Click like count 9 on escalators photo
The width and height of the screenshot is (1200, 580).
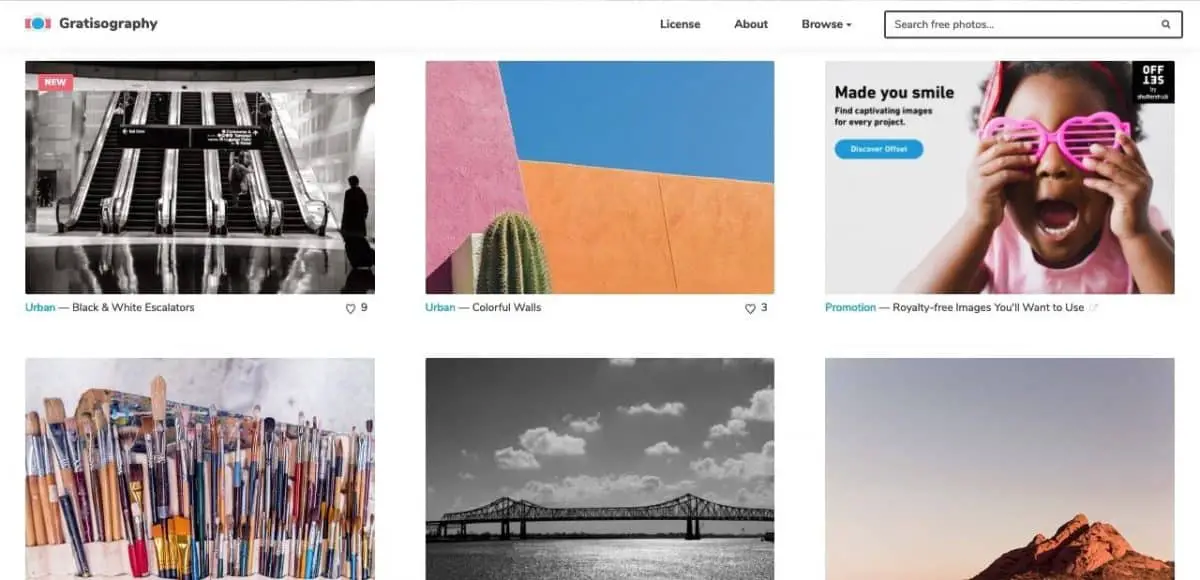[364, 308]
